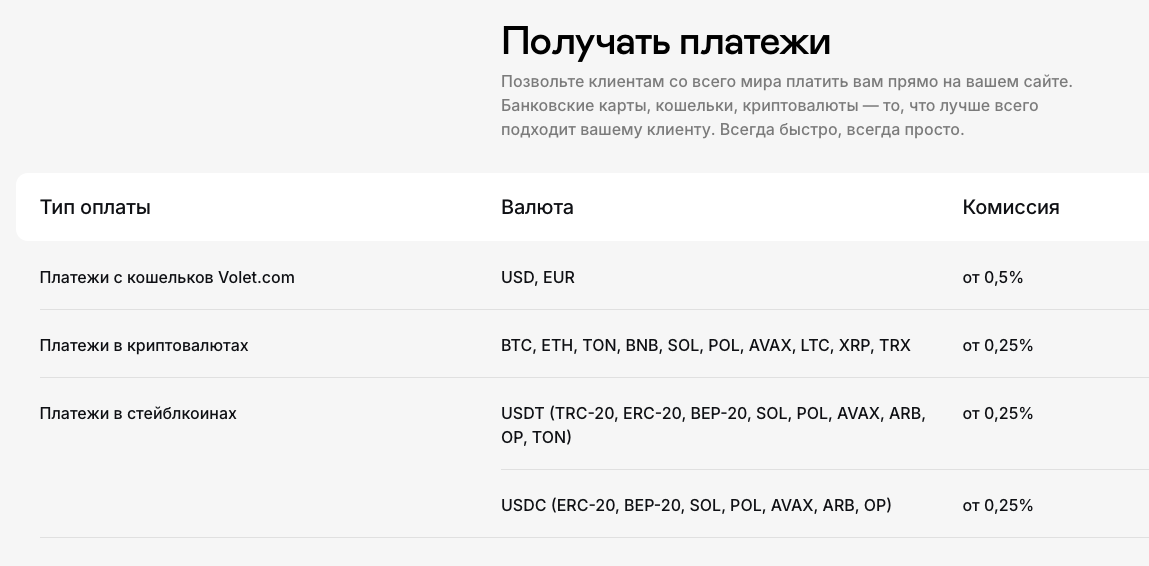Click the "USD, EUR" currency cell

click(x=538, y=278)
